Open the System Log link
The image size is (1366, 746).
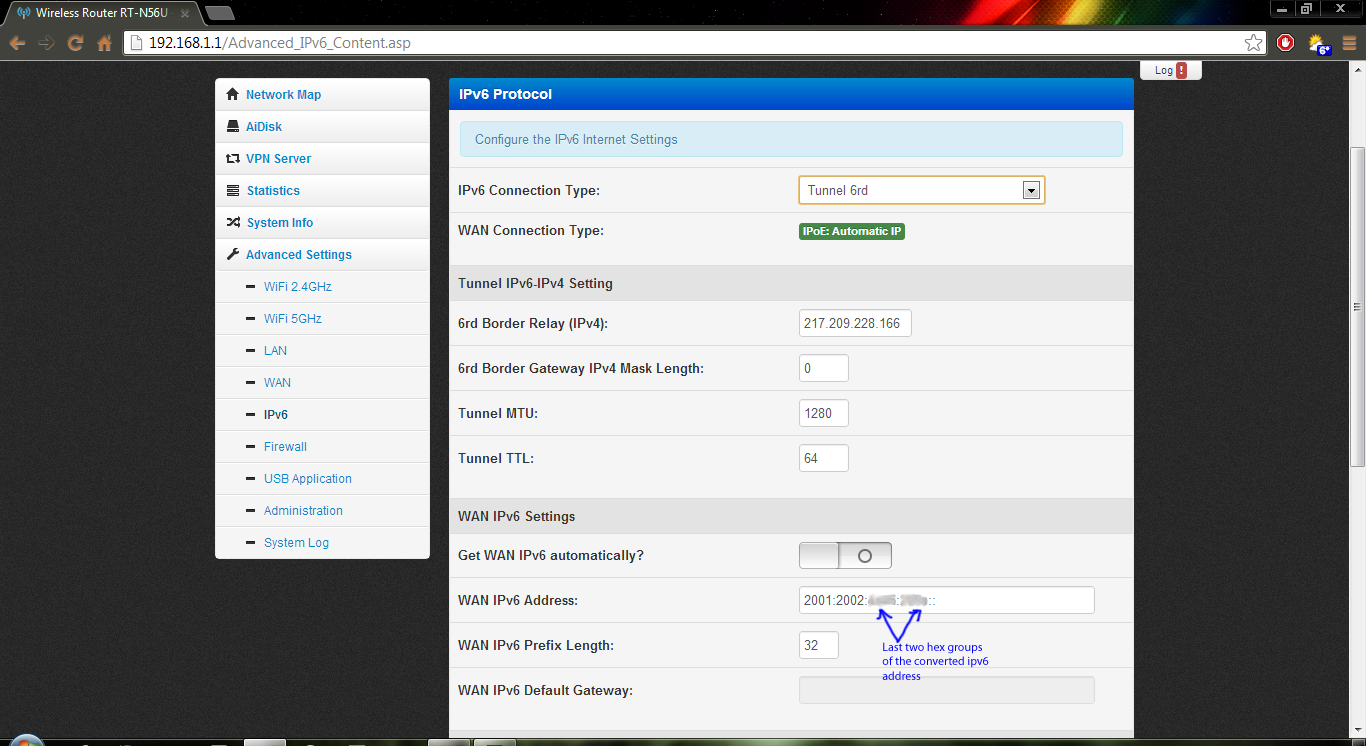[296, 543]
